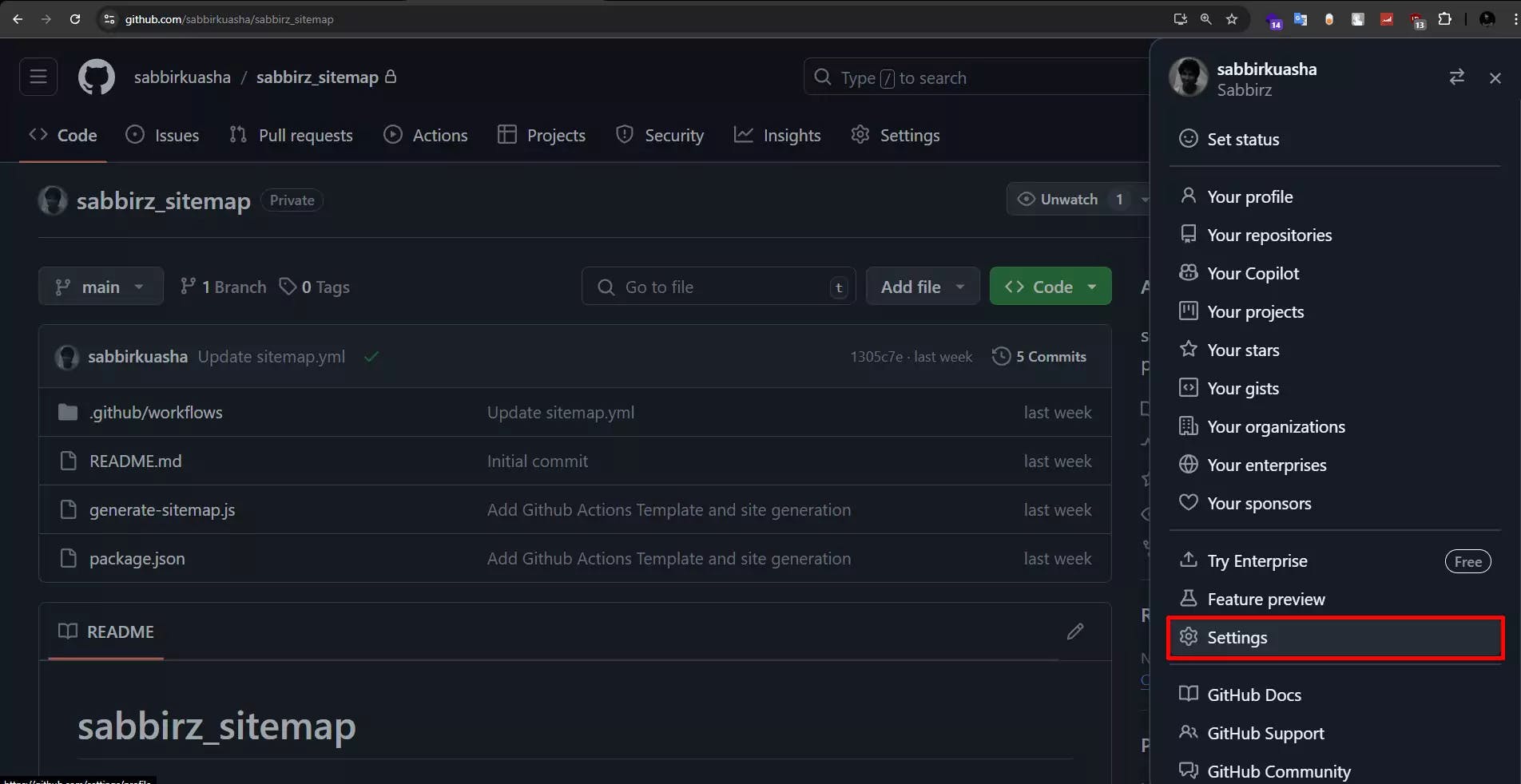
Task: Click the site info icon in address bar
Action: (109, 19)
